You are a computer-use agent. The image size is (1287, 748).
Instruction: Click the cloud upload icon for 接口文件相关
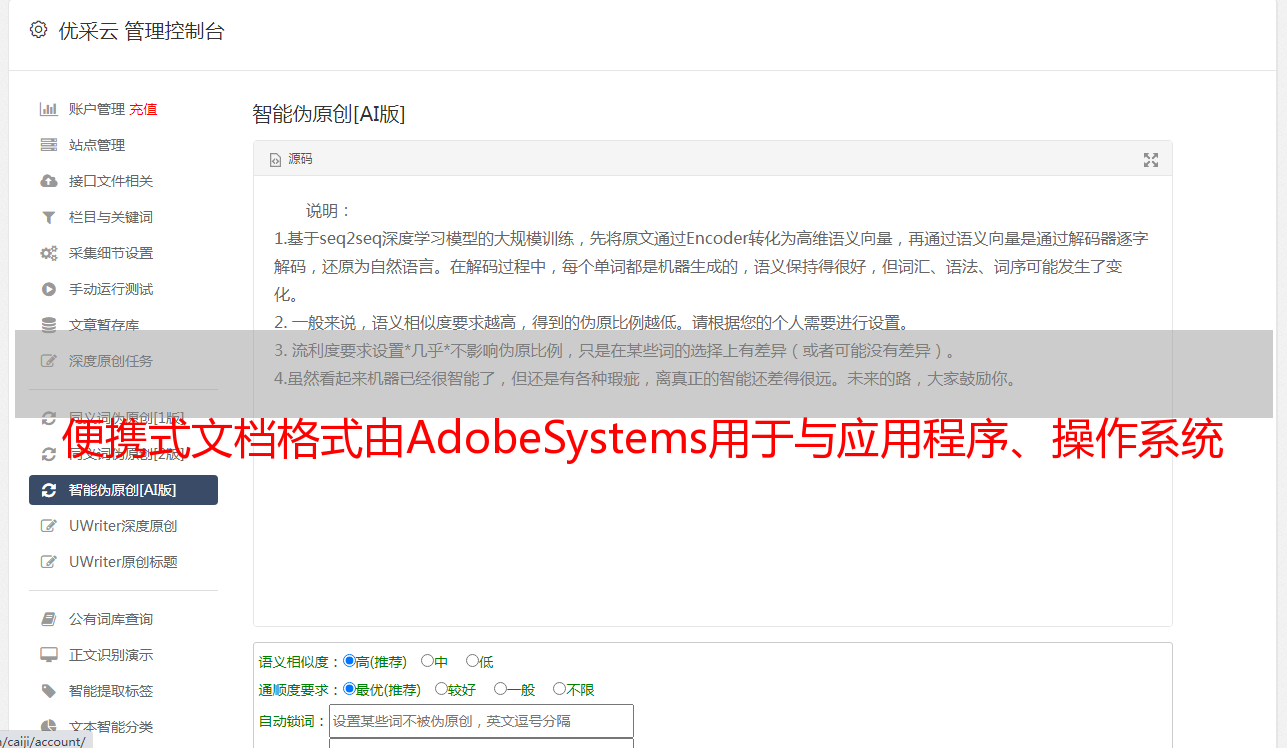(x=48, y=181)
